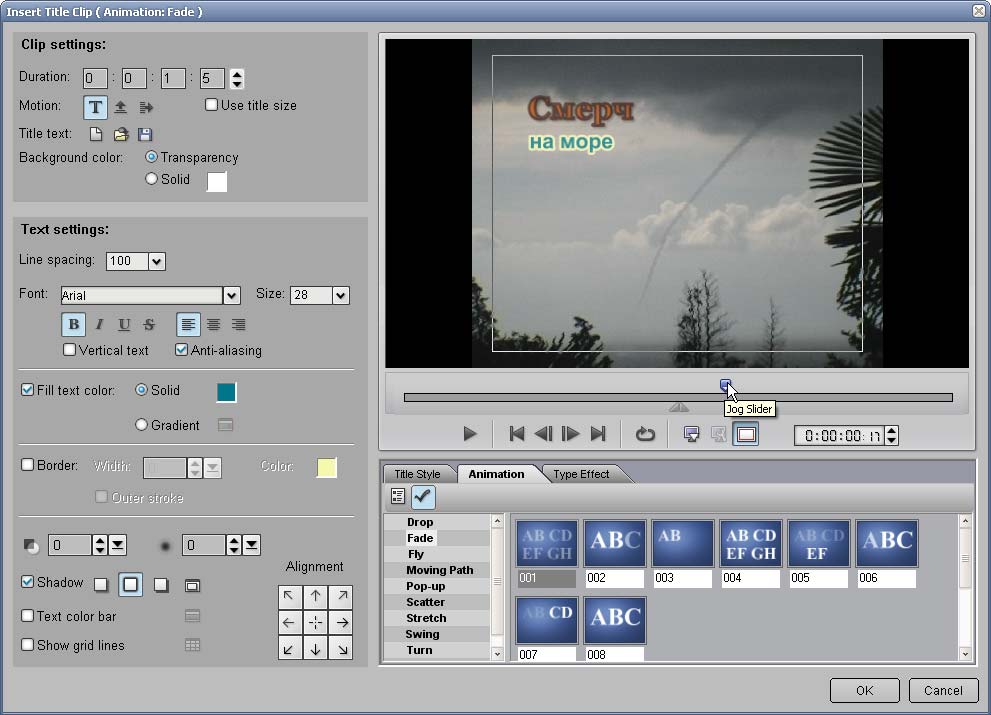991x715 pixels.
Task: Select animation preset thumbnail 004
Action: click(x=751, y=544)
